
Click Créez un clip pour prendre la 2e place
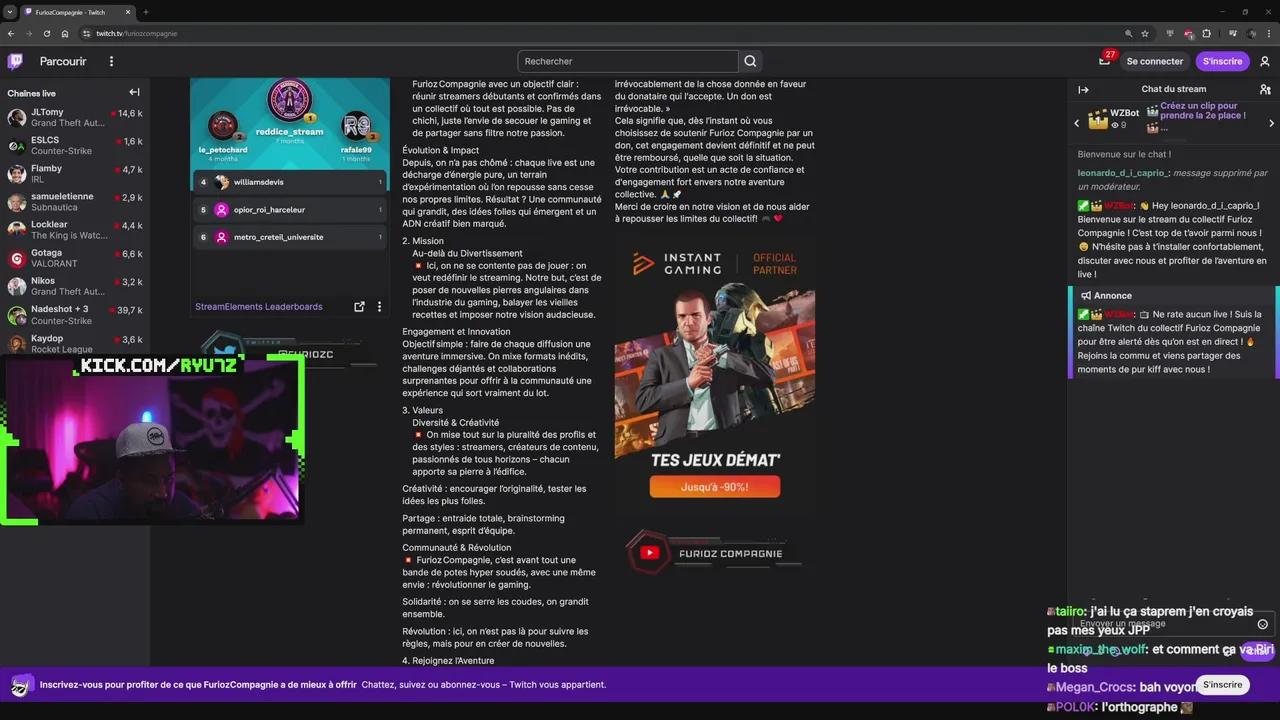[1203, 110]
